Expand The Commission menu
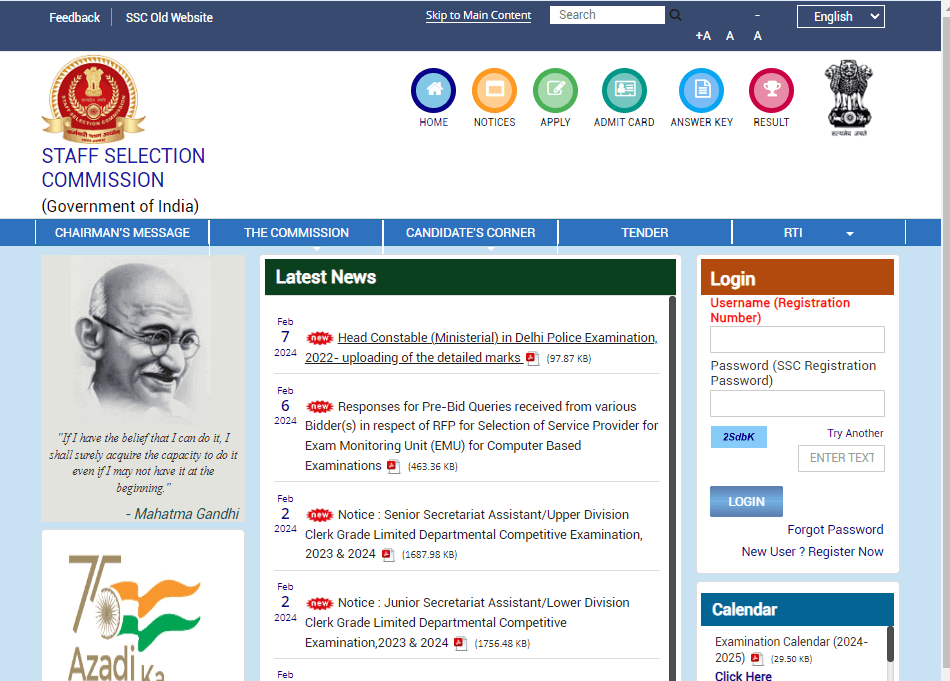The height and width of the screenshot is (681, 950). tap(296, 233)
